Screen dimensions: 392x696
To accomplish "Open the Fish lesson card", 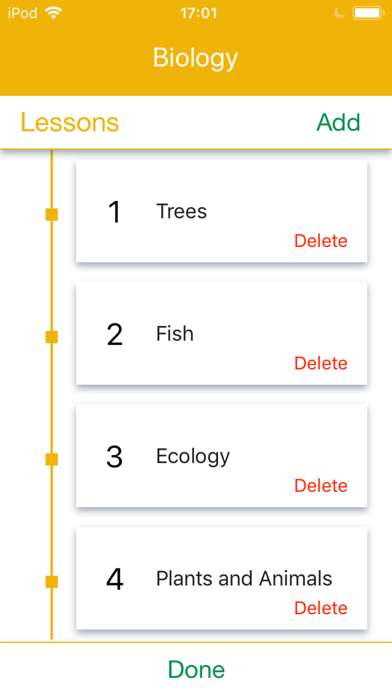I will coord(222,333).
